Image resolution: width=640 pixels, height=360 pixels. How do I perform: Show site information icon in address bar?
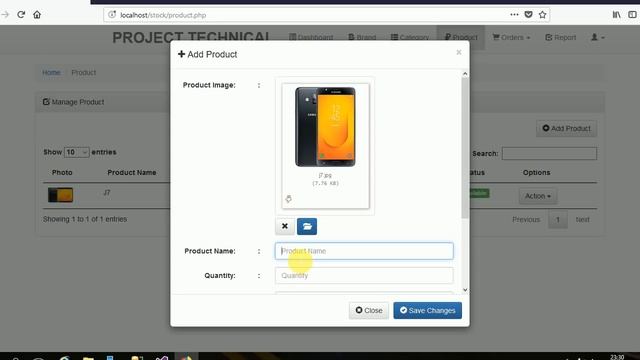coord(112,15)
